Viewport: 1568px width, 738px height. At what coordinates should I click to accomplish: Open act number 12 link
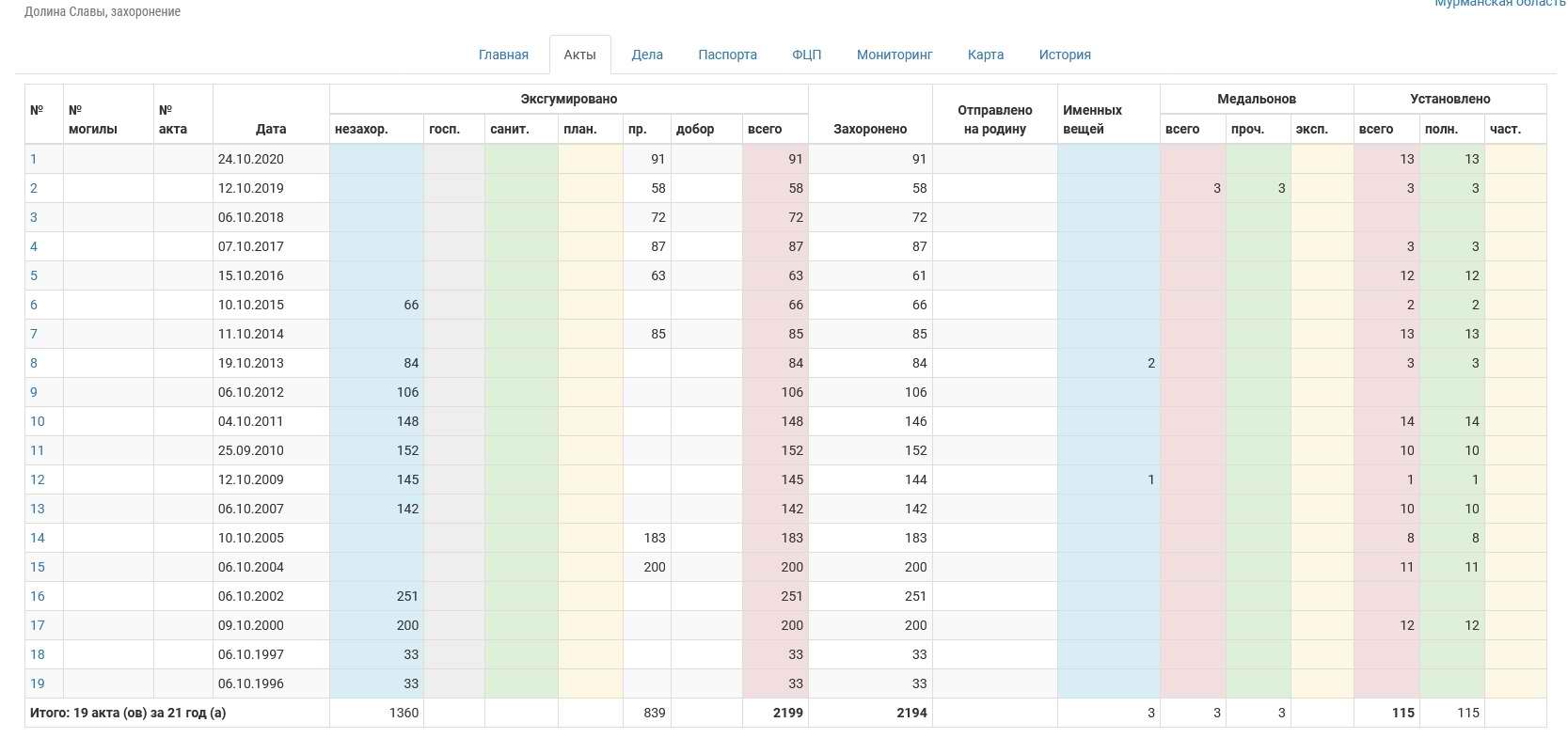38,479
